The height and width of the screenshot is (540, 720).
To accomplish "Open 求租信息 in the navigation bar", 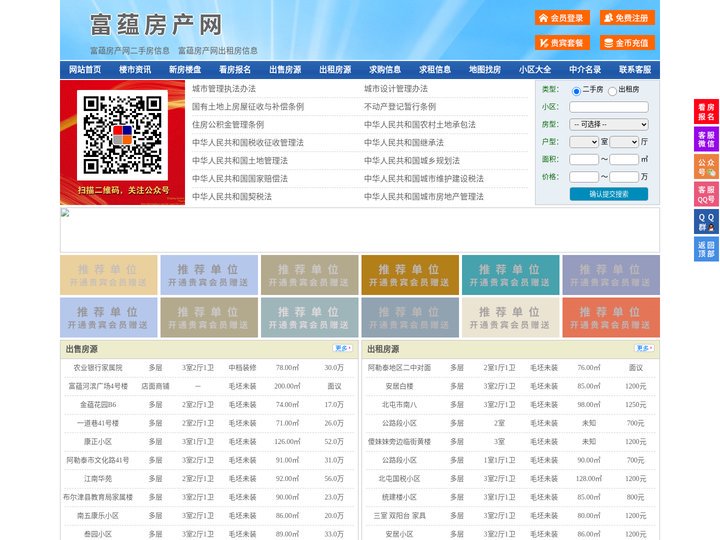I will tap(435, 70).
